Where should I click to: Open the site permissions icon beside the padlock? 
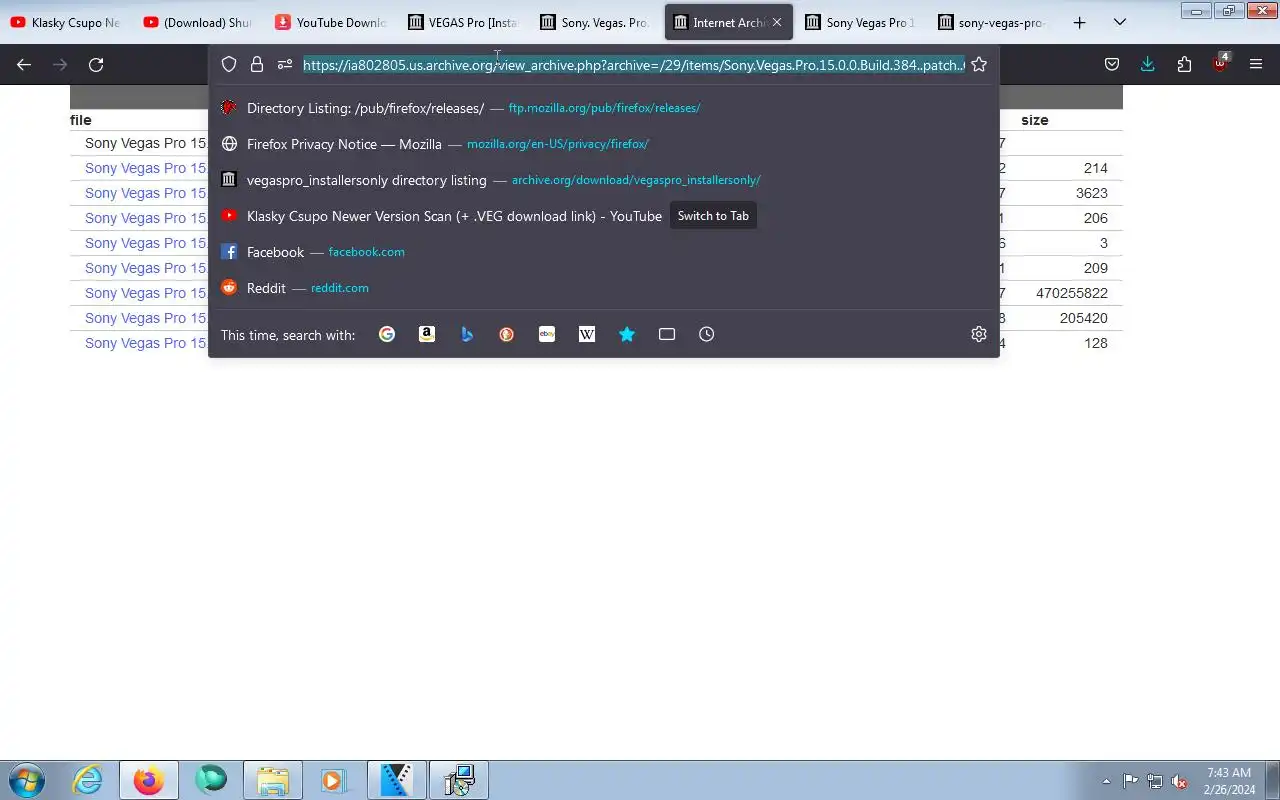[285, 64]
